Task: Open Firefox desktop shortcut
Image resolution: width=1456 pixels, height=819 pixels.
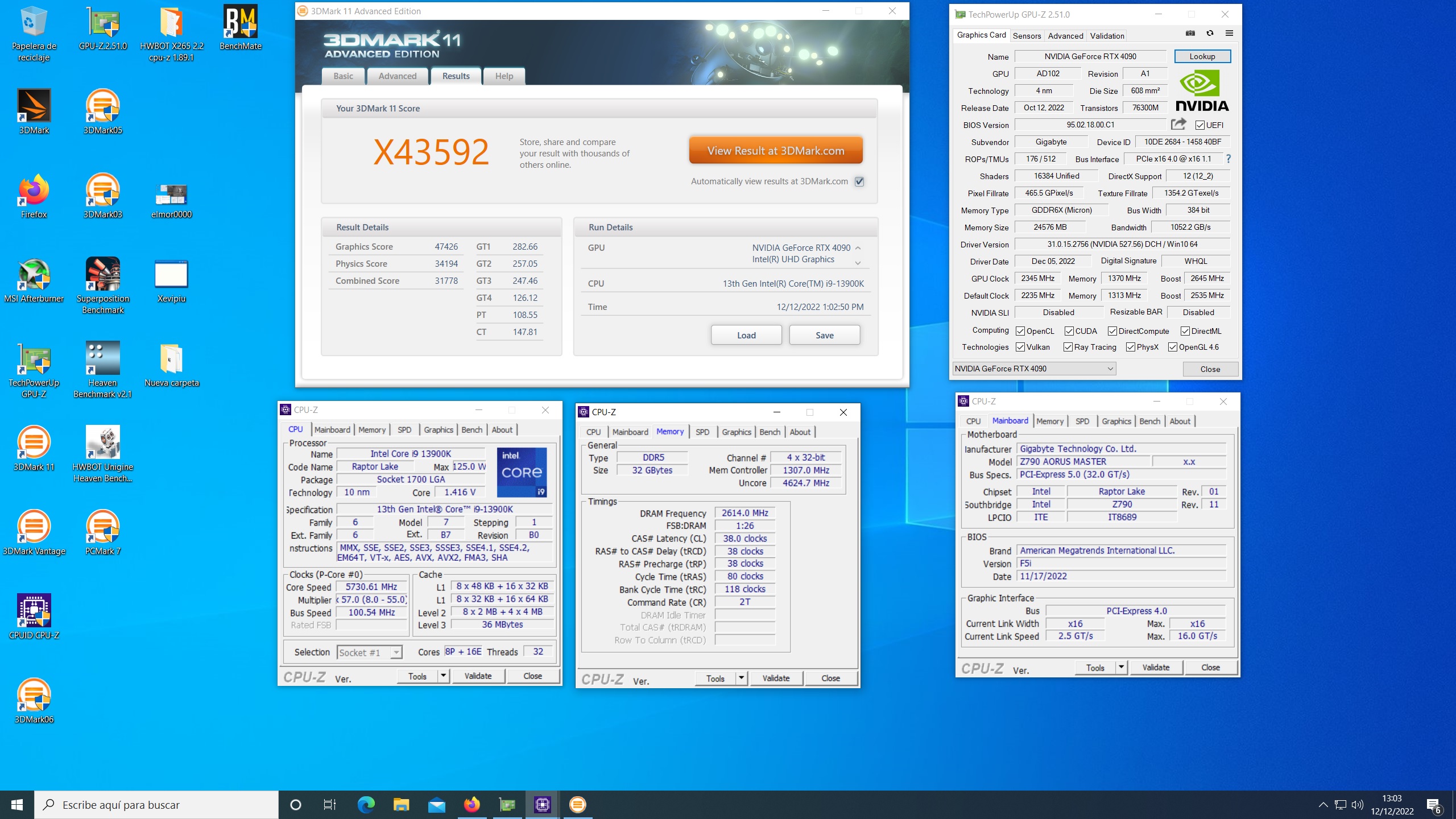Action: click(34, 196)
